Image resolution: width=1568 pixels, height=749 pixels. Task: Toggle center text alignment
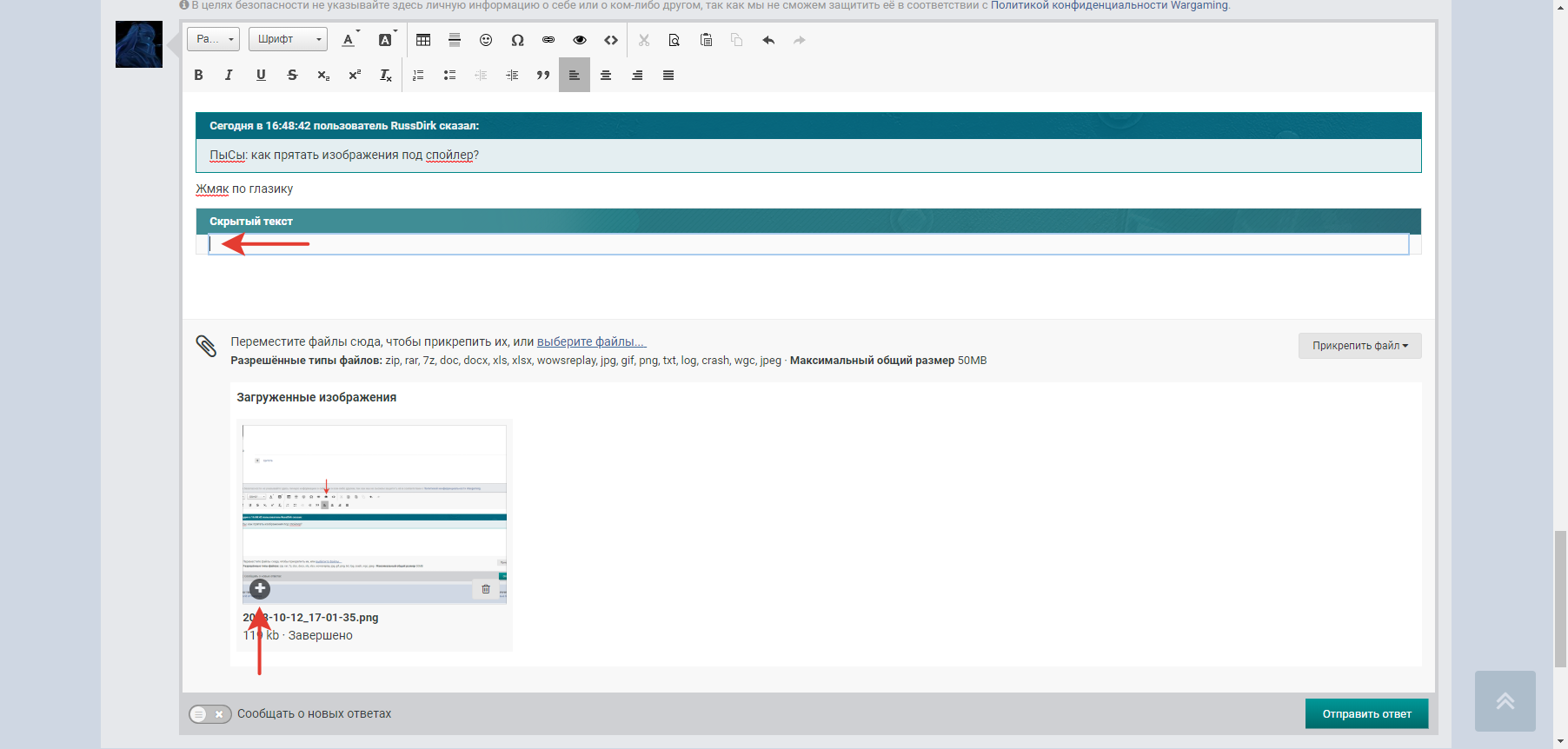click(606, 75)
